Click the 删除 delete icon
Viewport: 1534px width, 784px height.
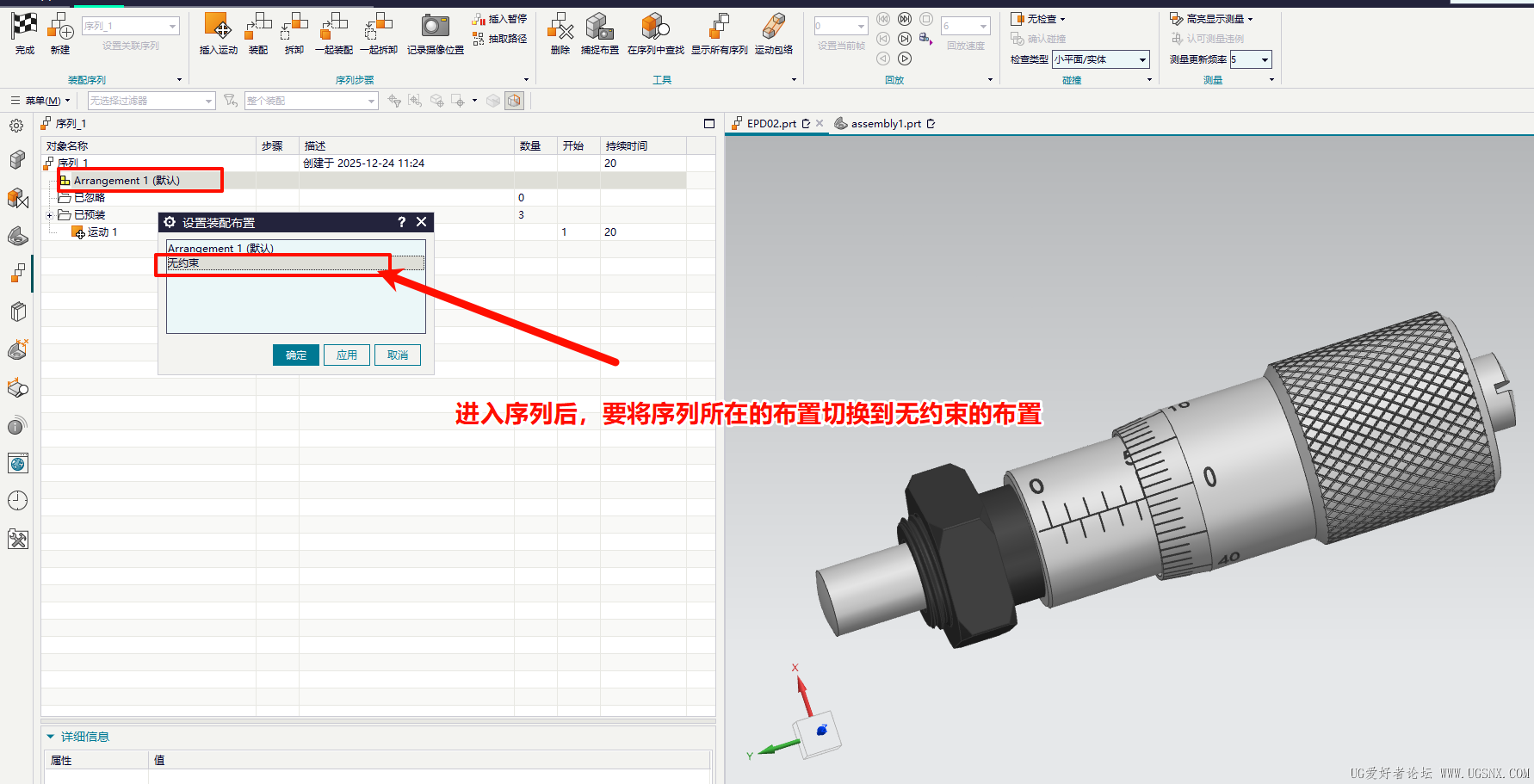560,26
